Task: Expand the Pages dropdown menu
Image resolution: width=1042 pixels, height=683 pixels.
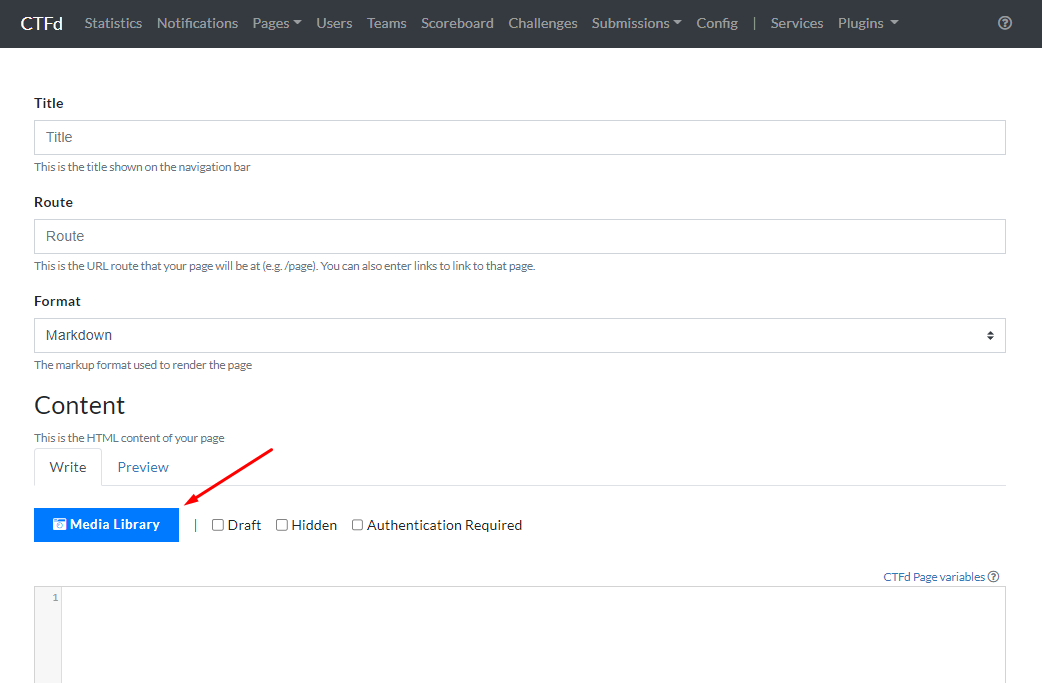Action: tap(276, 23)
